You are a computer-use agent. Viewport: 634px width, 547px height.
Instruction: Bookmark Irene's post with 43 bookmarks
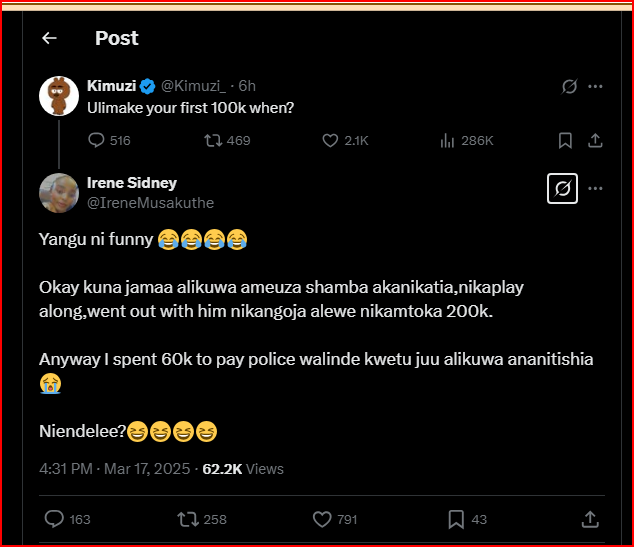(x=456, y=519)
